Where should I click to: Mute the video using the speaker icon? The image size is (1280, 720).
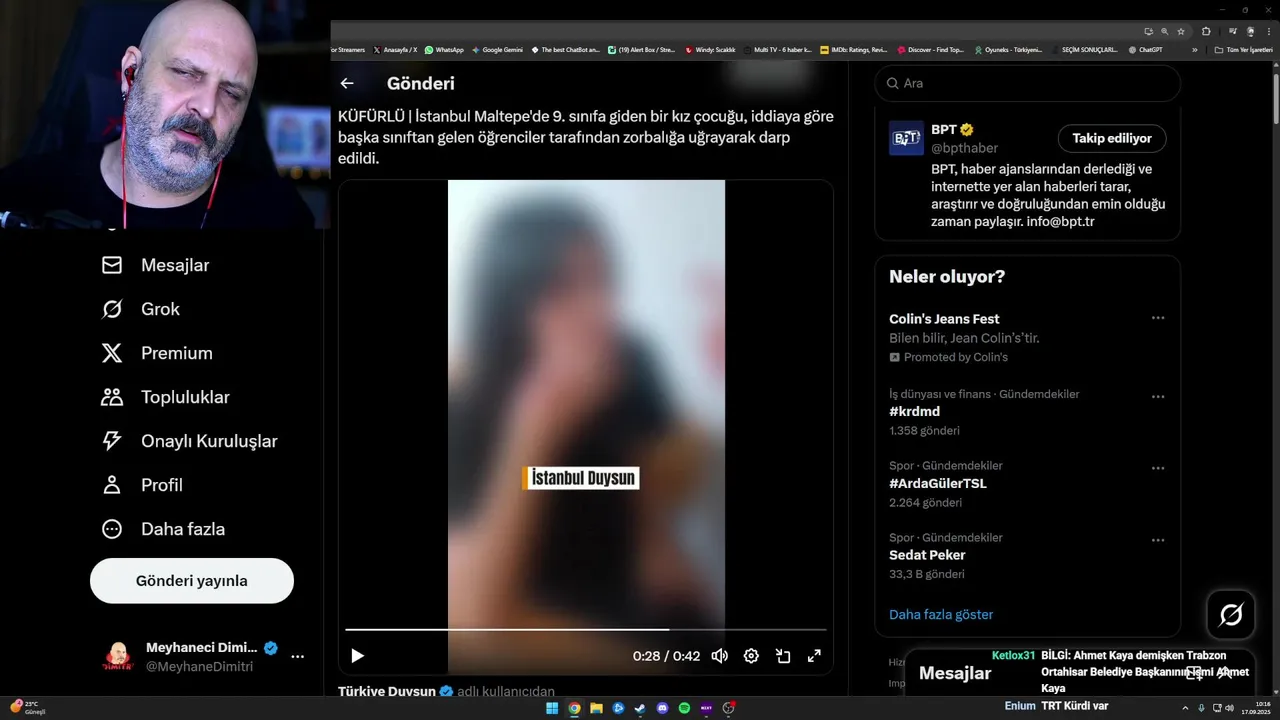click(719, 656)
